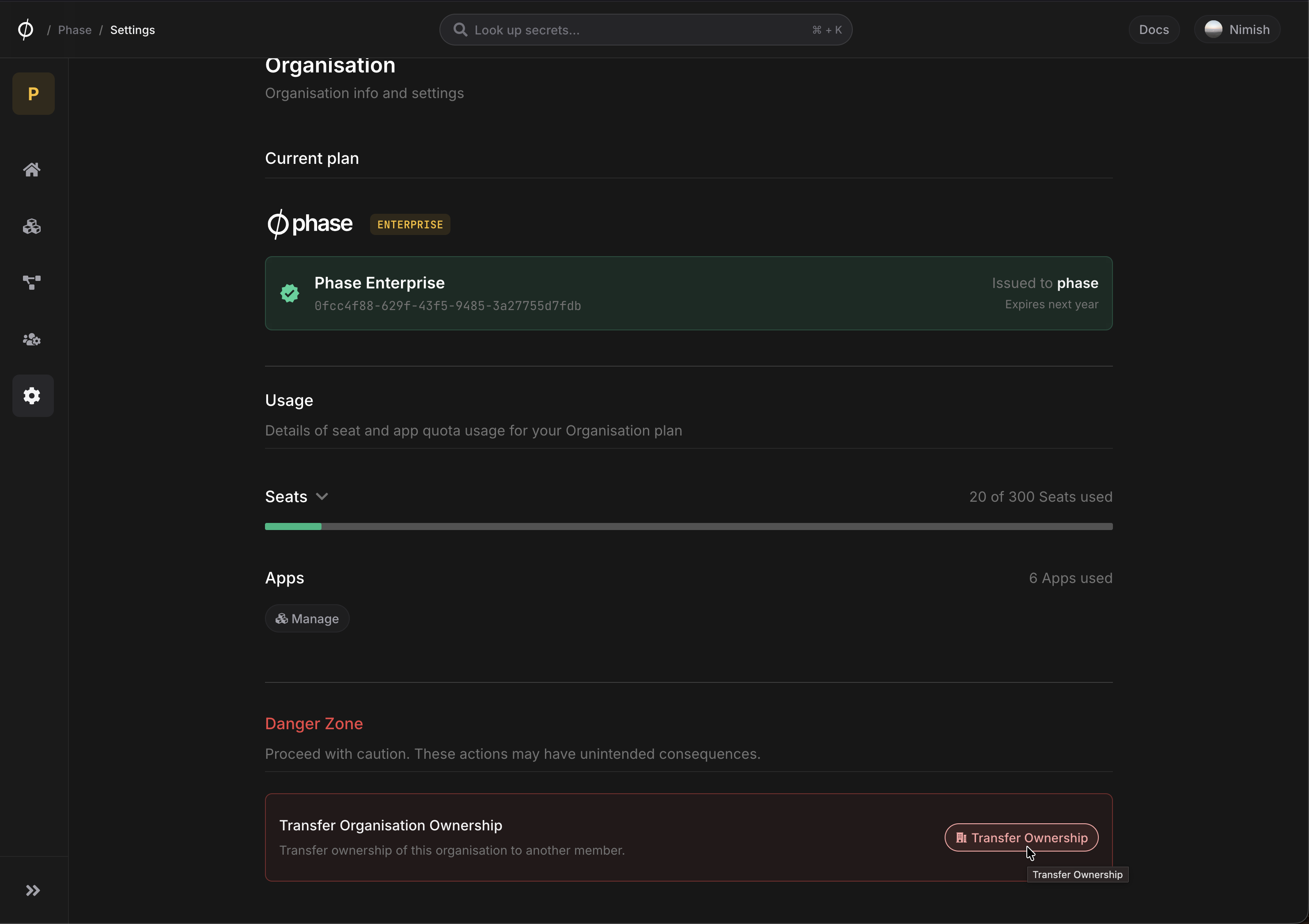Image resolution: width=1309 pixels, height=924 pixels.
Task: Open Access members icon in sidebar
Action: [32, 339]
